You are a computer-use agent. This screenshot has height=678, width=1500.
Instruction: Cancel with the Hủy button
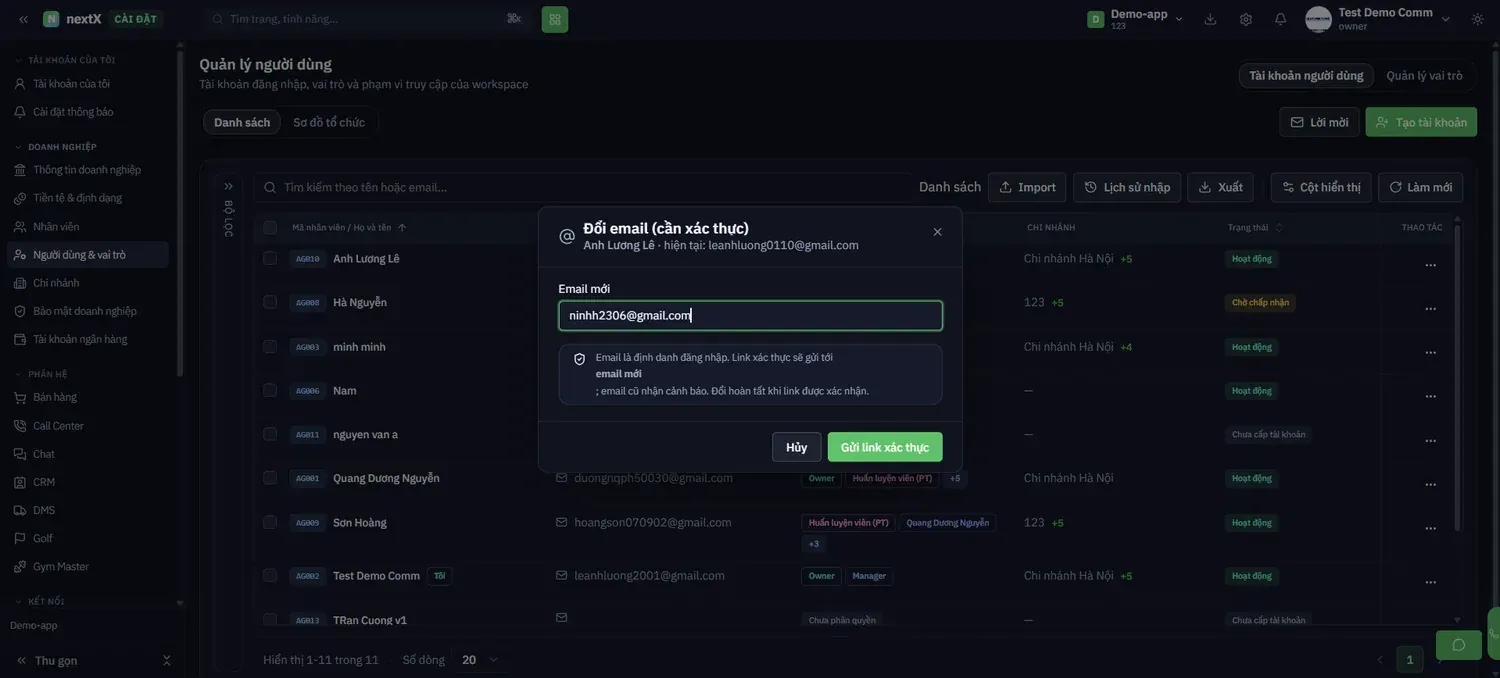tap(796, 447)
